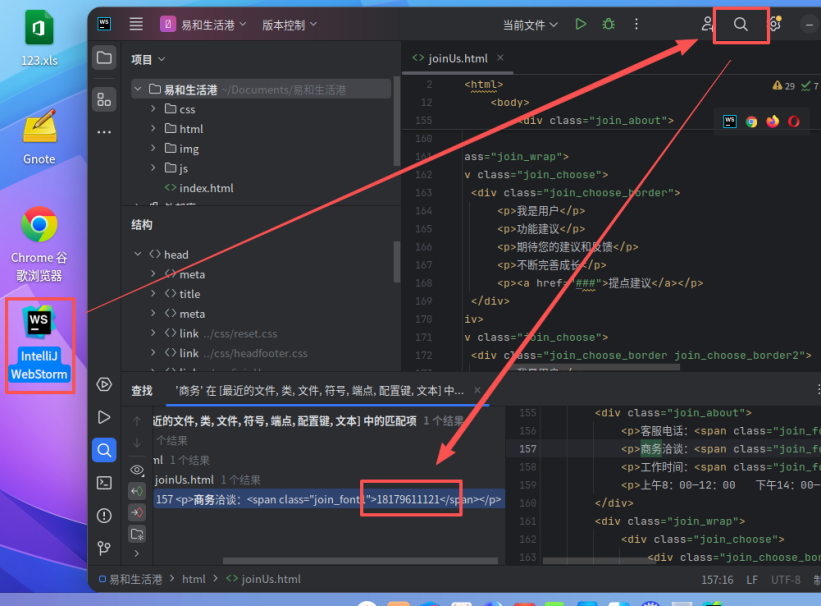Image resolution: width=821 pixels, height=606 pixels.
Task: Open Search Everywhere magnifier
Action: (740, 24)
